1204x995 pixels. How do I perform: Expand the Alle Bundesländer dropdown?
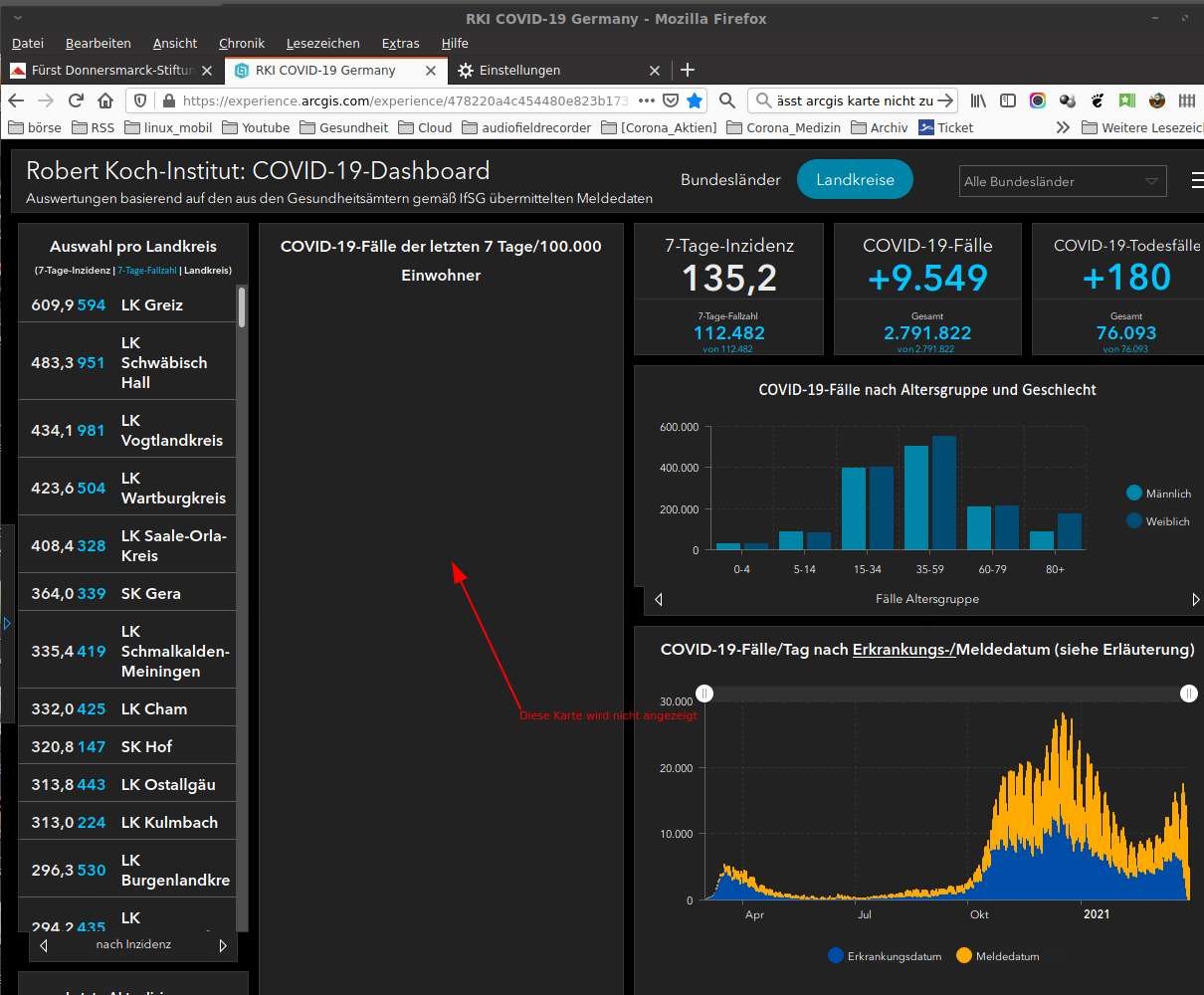(1063, 181)
